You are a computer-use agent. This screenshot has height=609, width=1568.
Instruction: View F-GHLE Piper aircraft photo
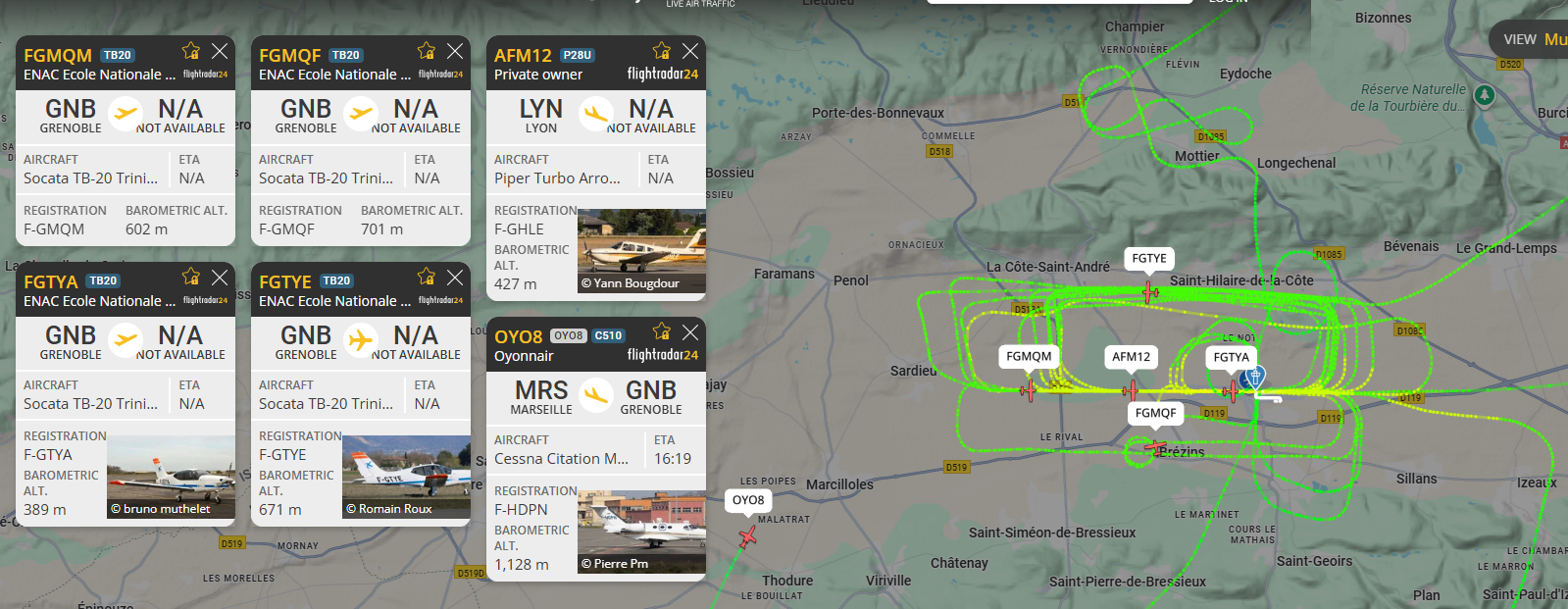point(641,252)
